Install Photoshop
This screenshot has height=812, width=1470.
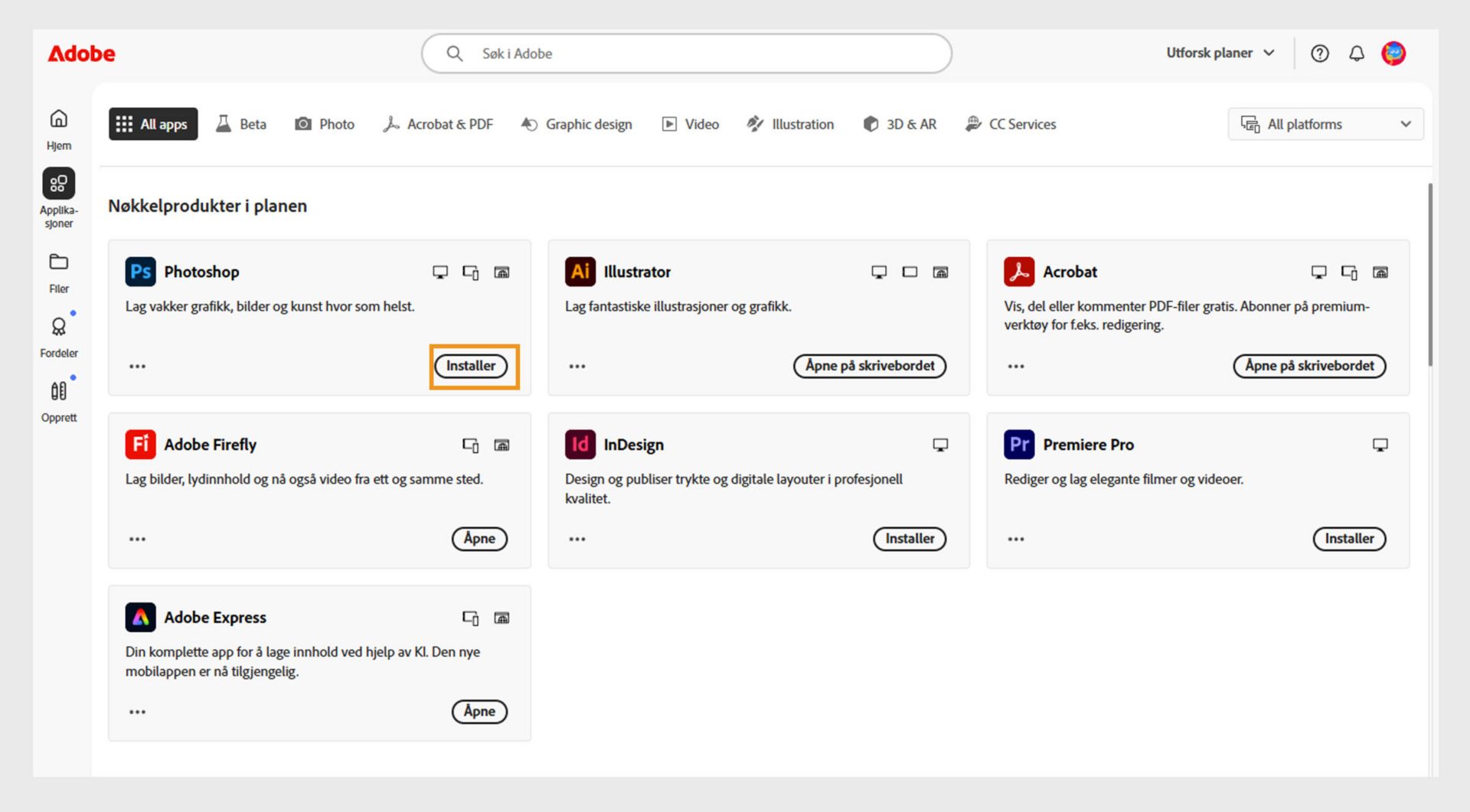(x=471, y=366)
